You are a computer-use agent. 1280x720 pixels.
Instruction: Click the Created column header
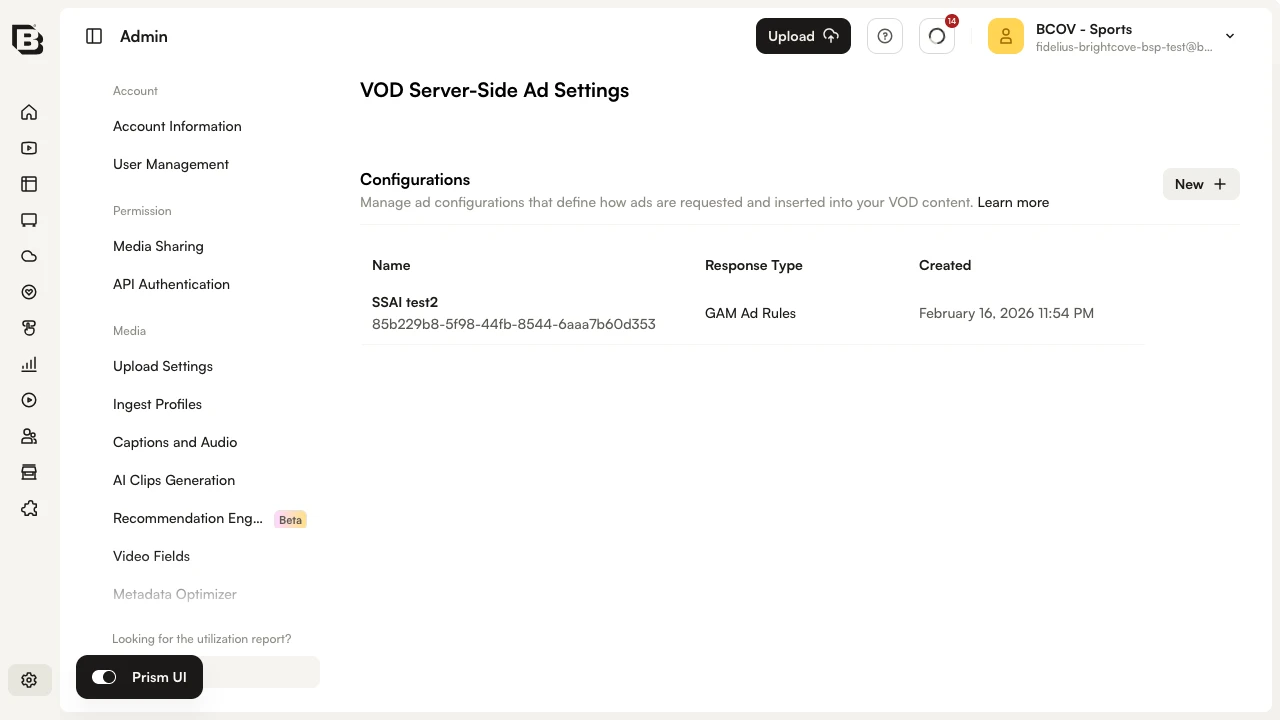tap(945, 265)
